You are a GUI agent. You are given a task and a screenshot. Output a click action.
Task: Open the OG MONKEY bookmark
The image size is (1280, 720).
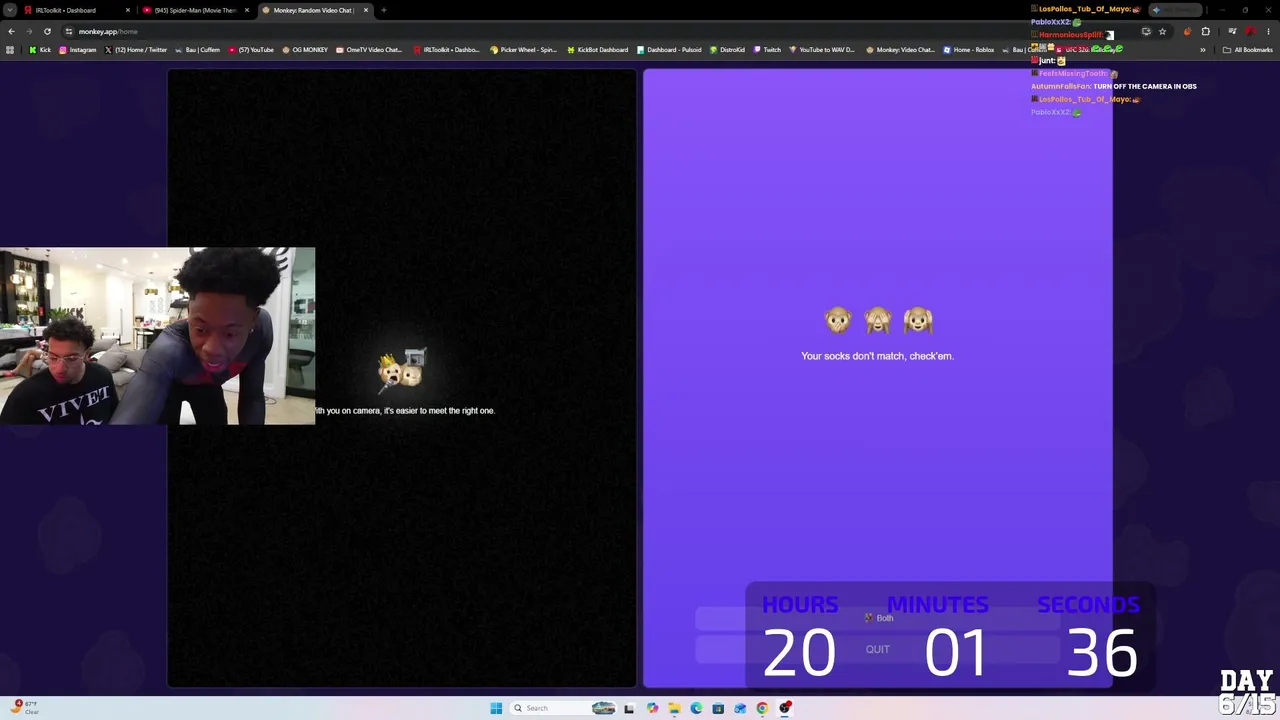pos(305,50)
